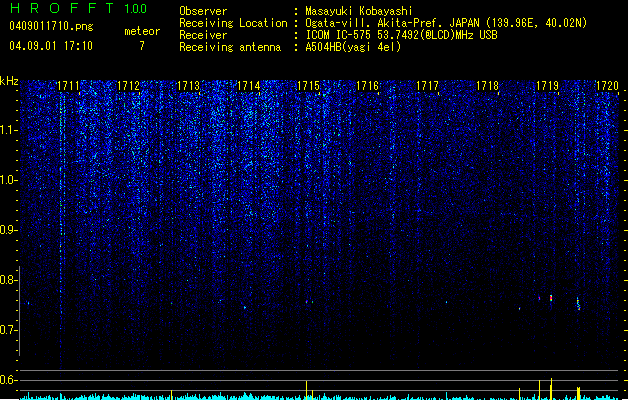Click the 1.0 kHz frequency axis label

pyautogui.click(x=8, y=180)
